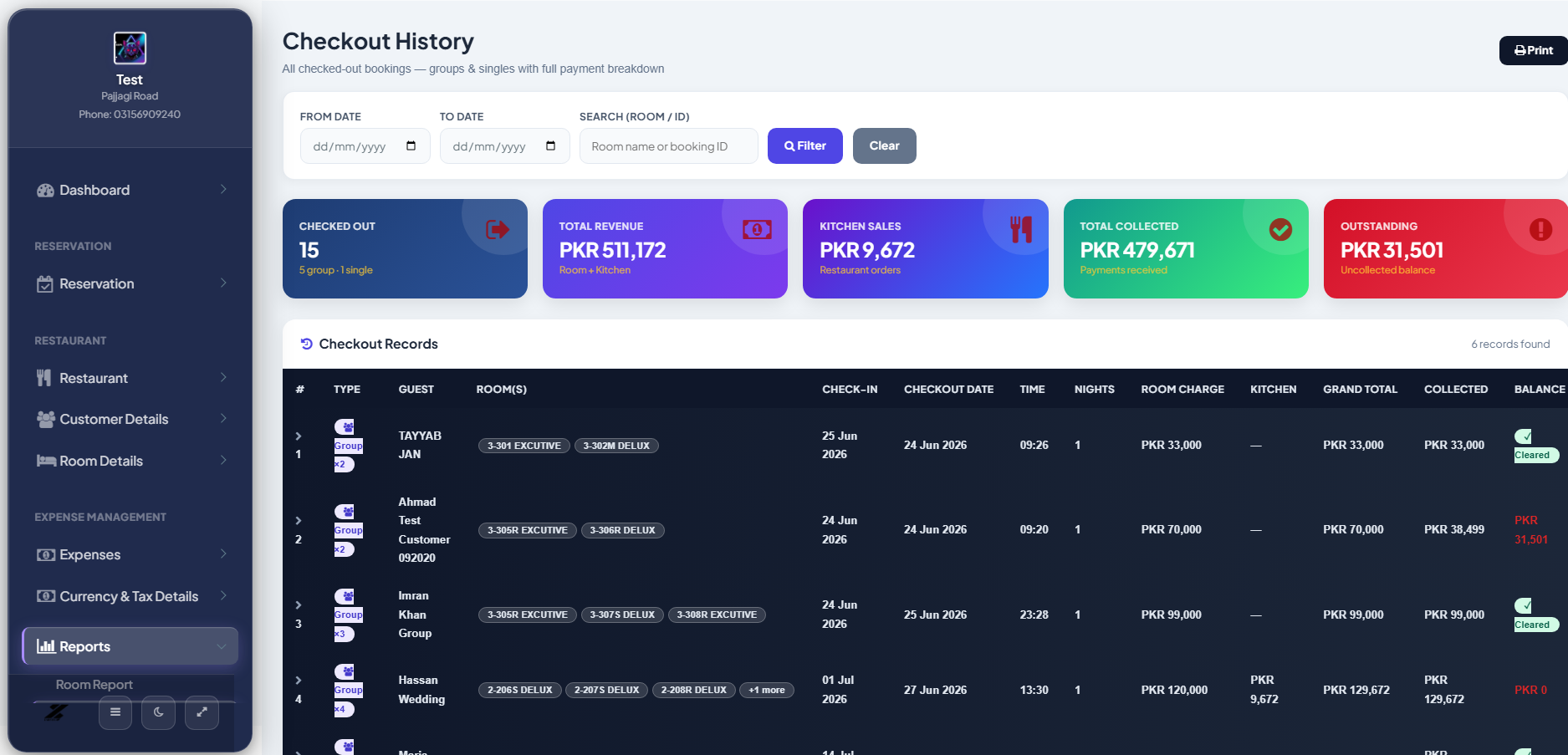Open the From Date calendar picker icon
1568x755 pixels.
[x=411, y=145]
